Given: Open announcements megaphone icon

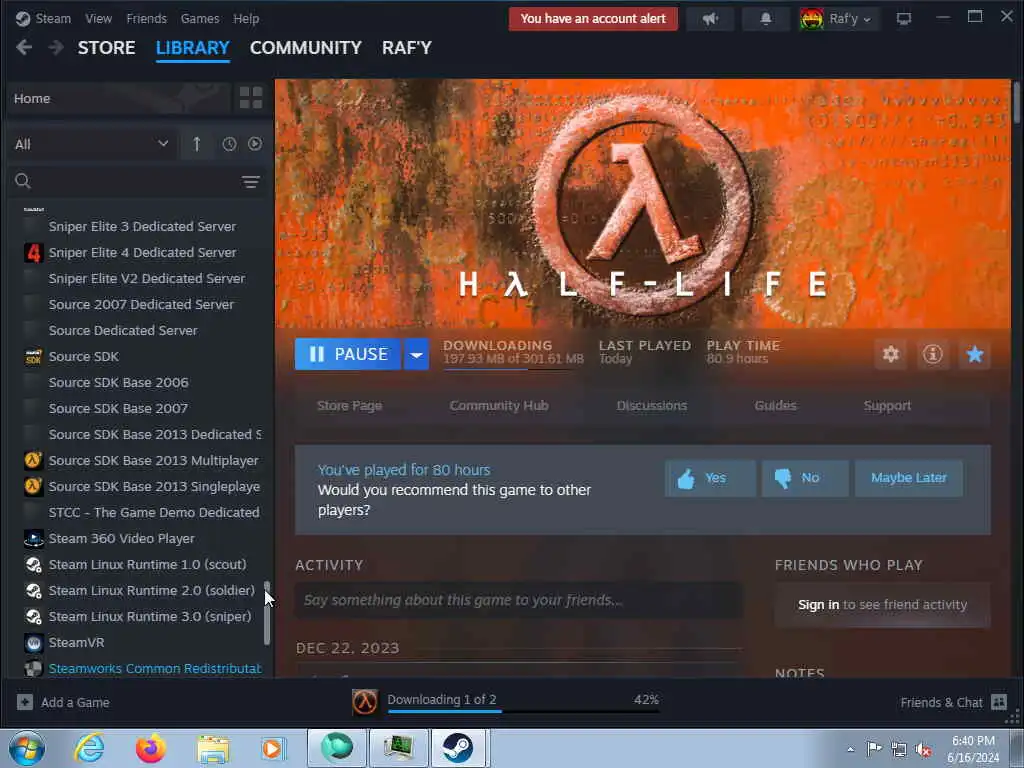Looking at the screenshot, I should pos(711,19).
